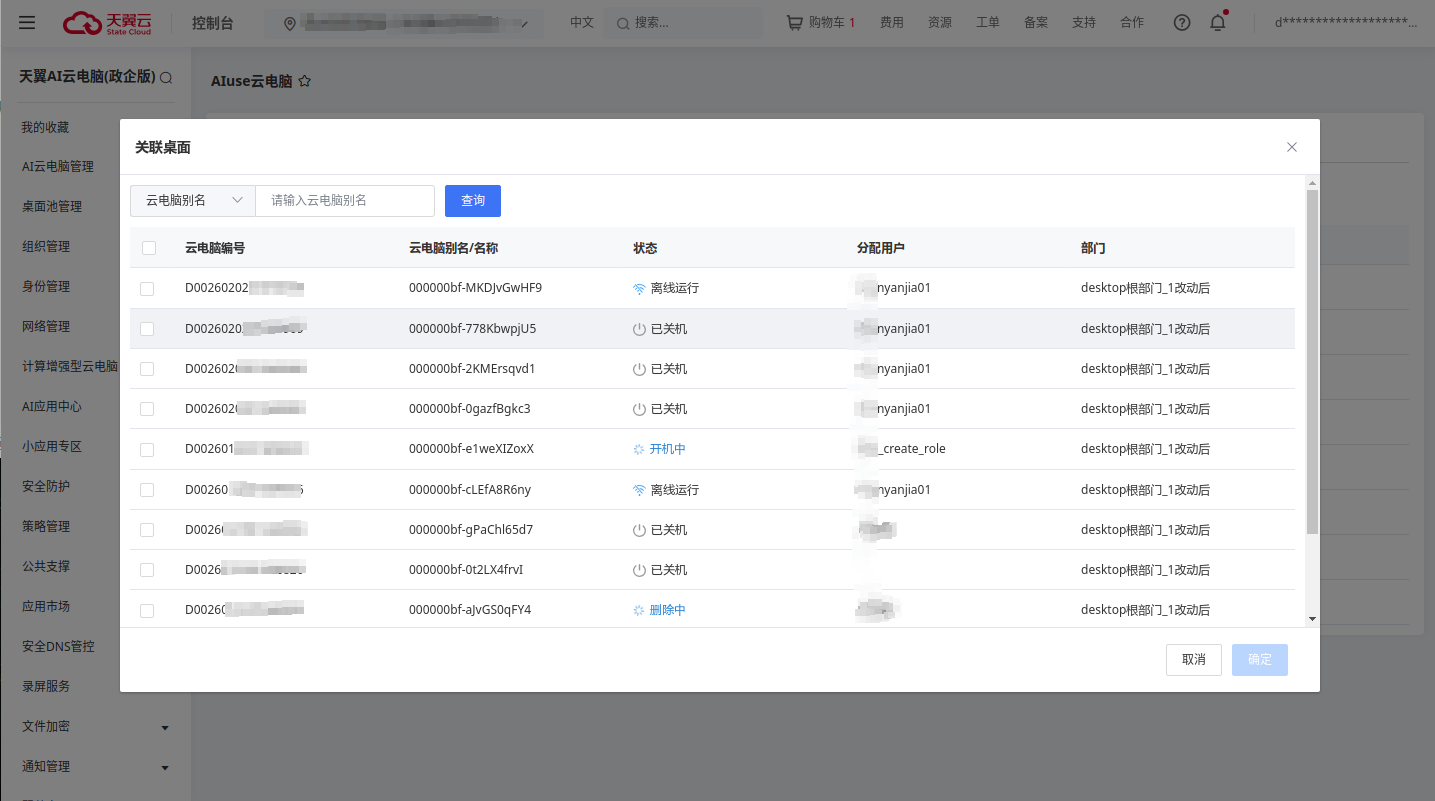The height and width of the screenshot is (801, 1435).
Task: Open the 费用 top menu item
Action: [x=891, y=23]
